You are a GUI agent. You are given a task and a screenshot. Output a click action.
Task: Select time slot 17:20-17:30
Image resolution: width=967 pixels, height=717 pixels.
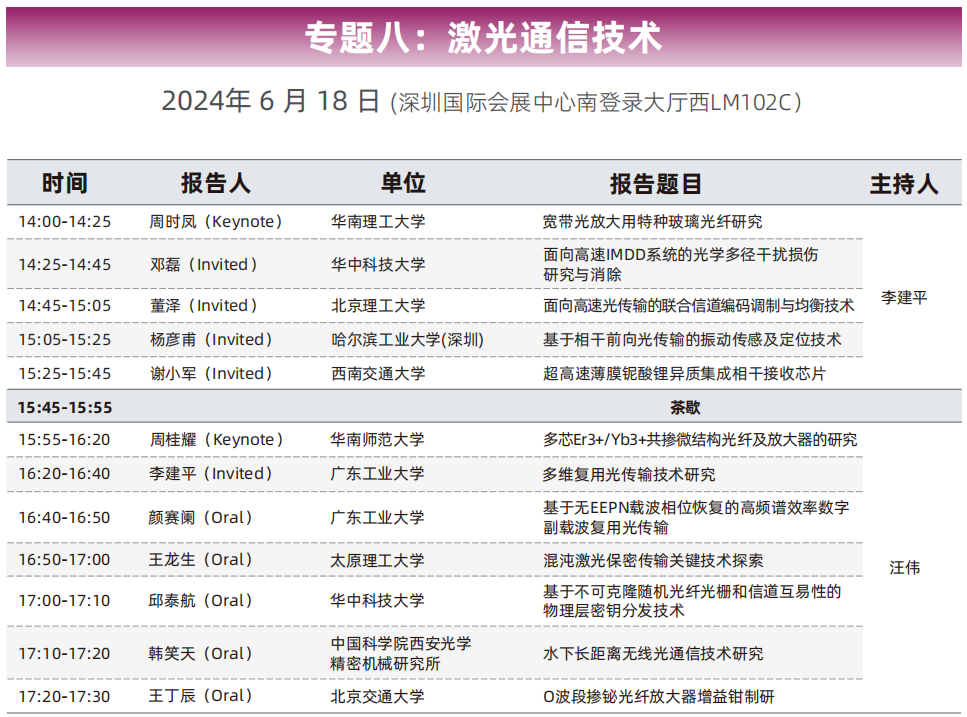pyautogui.click(x=65, y=697)
